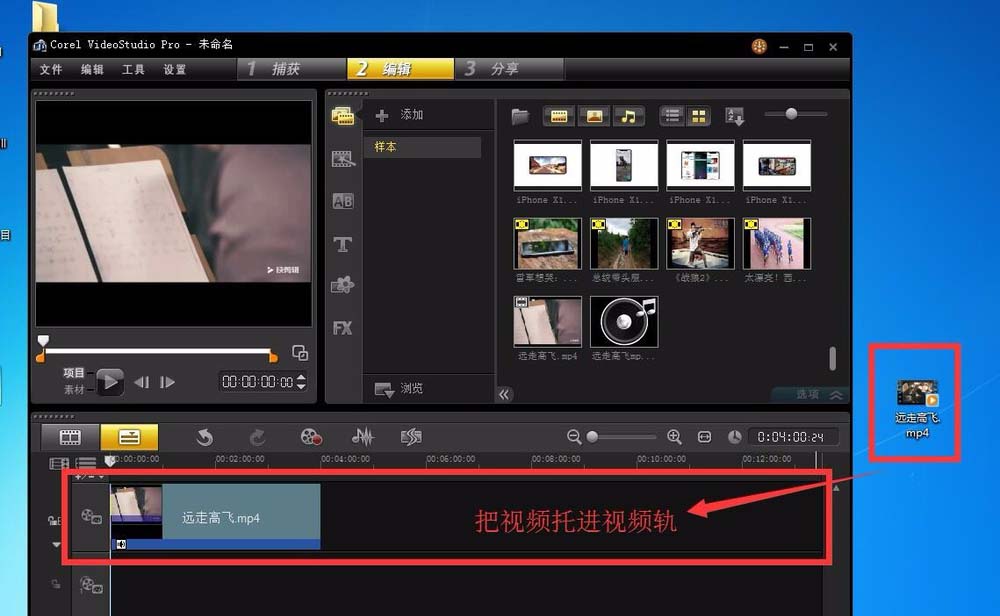1000x616 pixels.
Task: Open the Graphics library icon
Action: tap(343, 285)
